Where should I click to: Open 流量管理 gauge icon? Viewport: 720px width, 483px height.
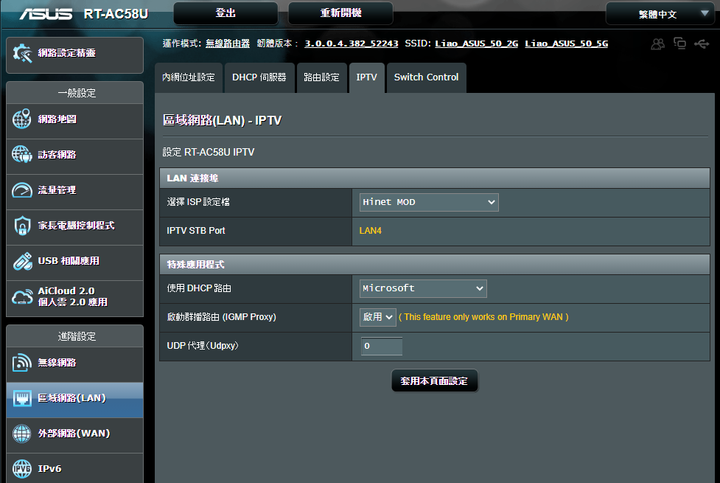coord(22,190)
